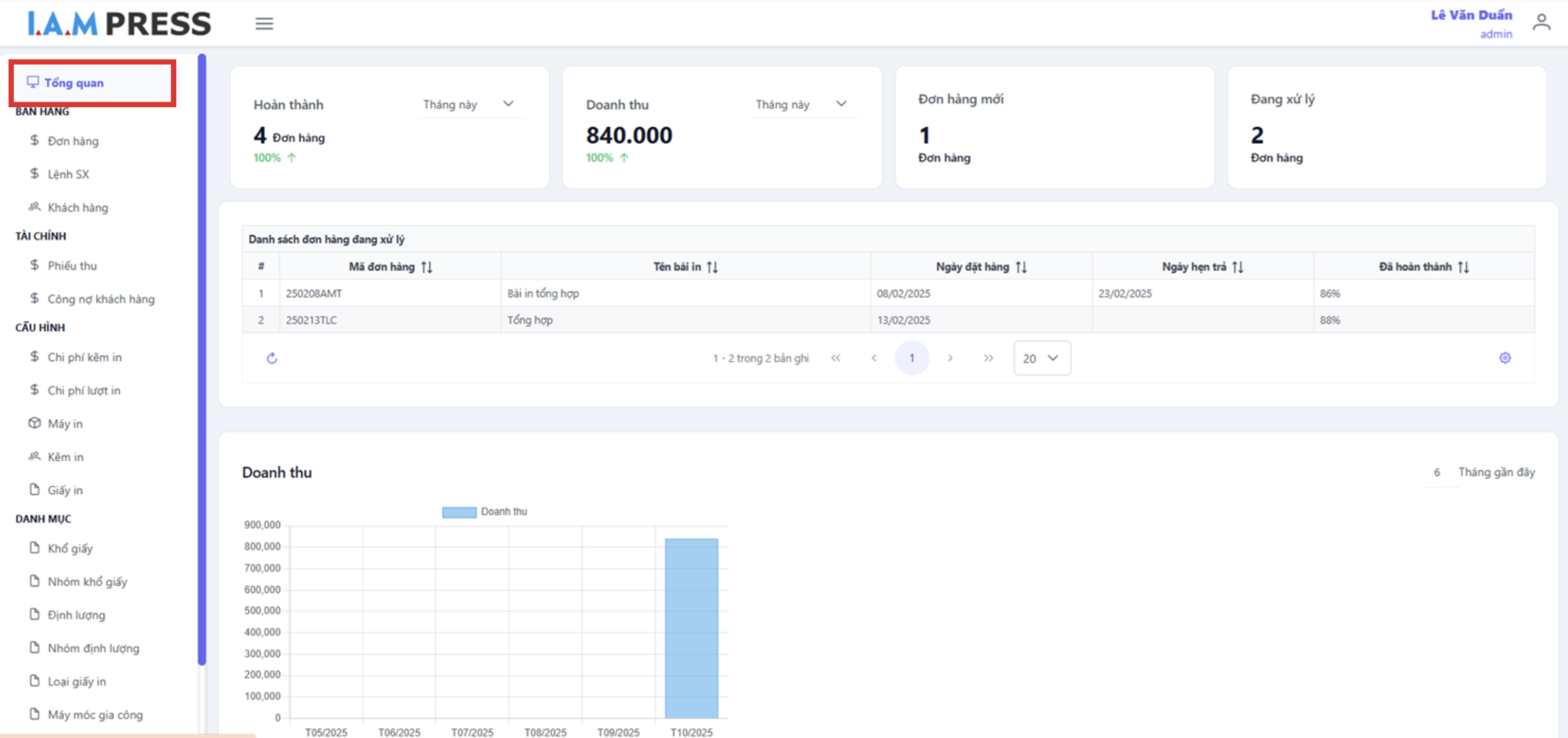Open the 20 rows per page dropdown

(1041, 358)
